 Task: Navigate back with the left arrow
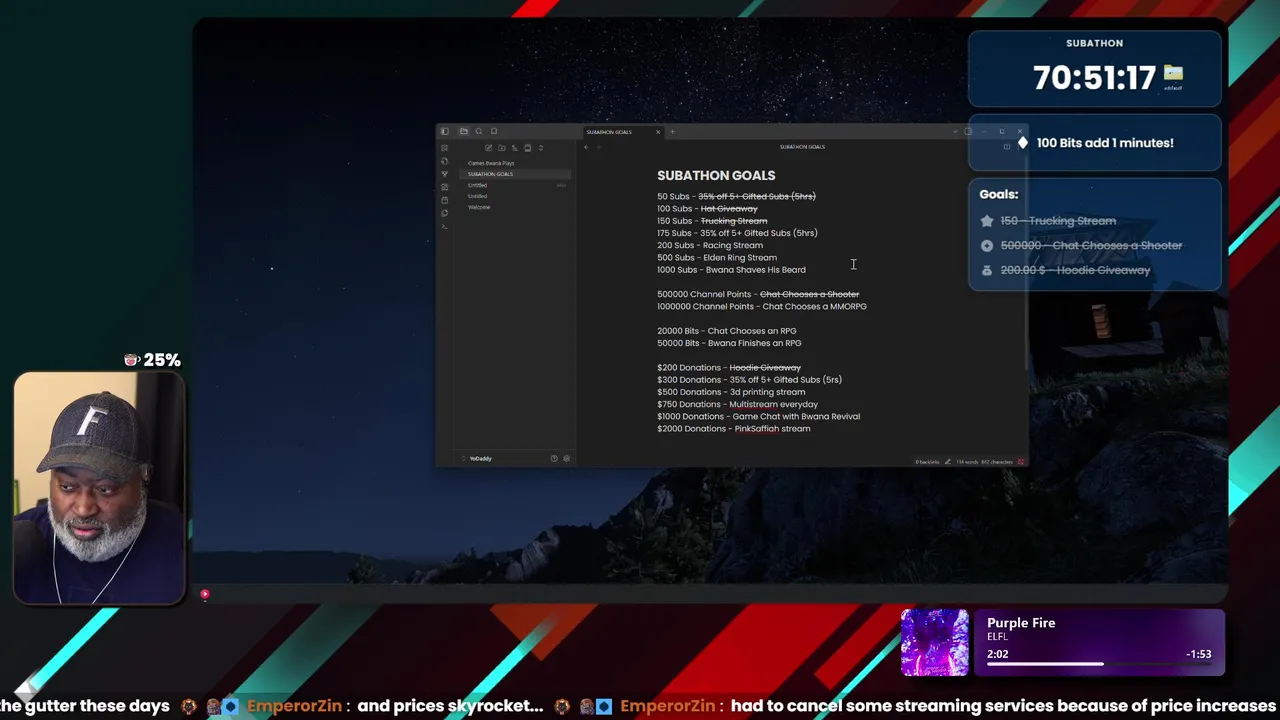pyautogui.click(x=586, y=147)
